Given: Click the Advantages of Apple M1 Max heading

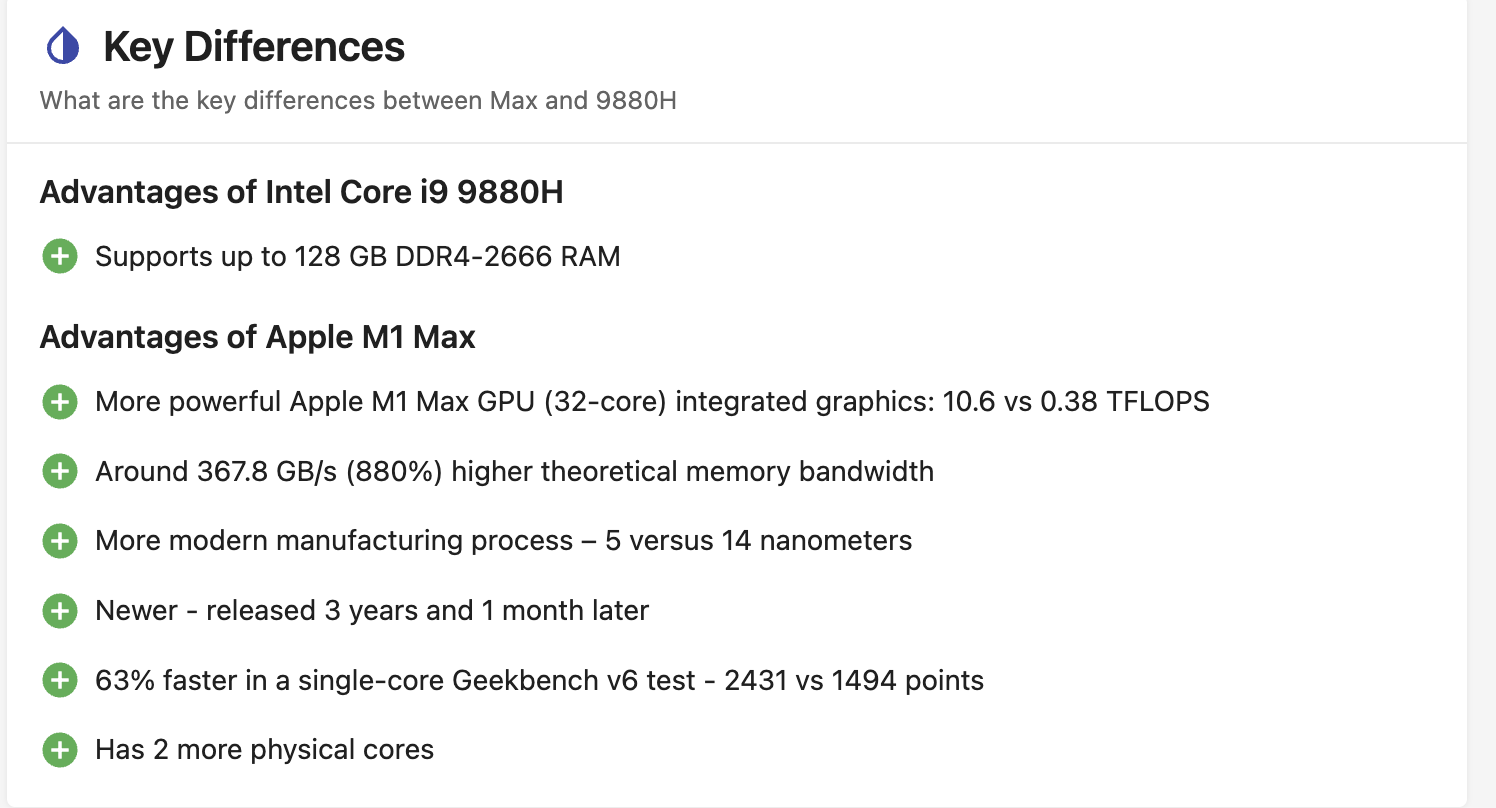Looking at the screenshot, I should 257,337.
